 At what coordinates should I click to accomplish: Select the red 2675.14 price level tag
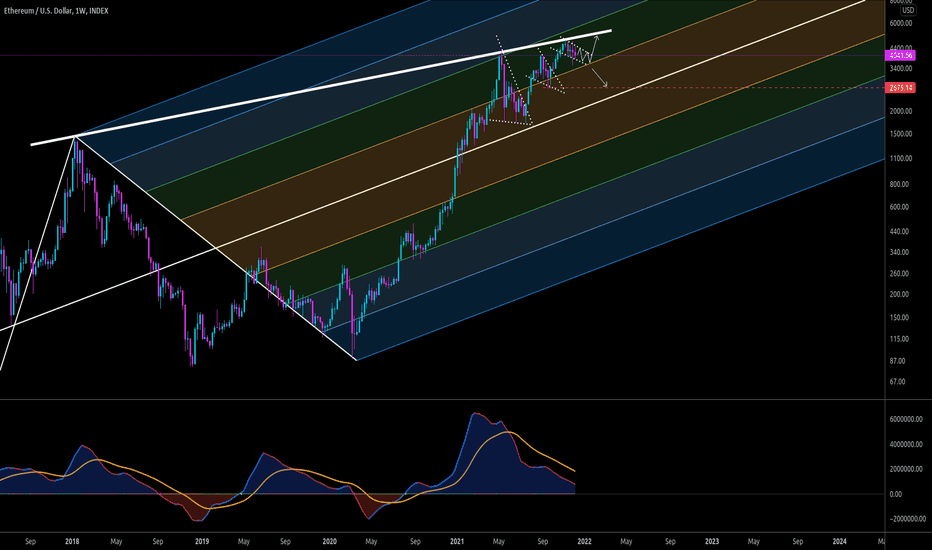coord(900,88)
